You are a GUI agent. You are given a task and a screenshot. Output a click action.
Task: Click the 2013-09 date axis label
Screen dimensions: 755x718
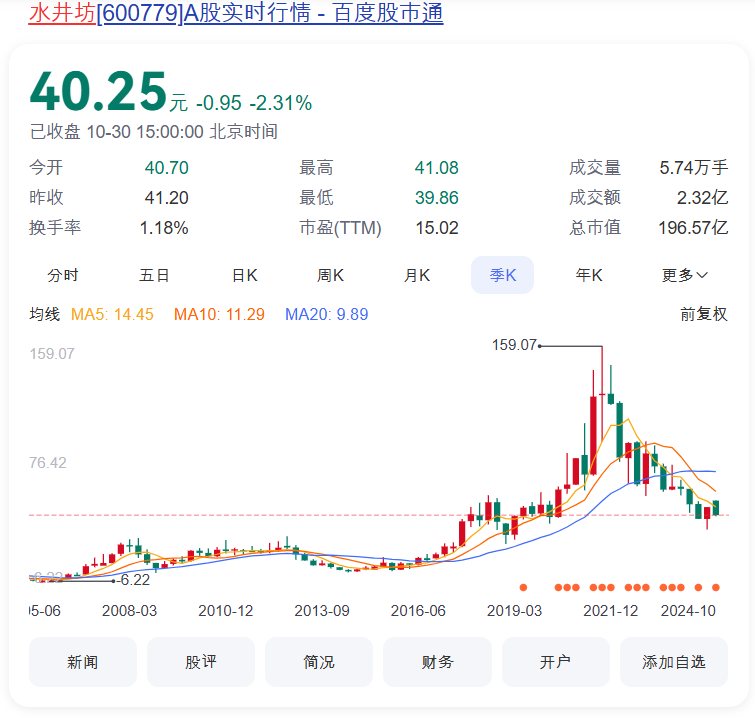(322, 611)
